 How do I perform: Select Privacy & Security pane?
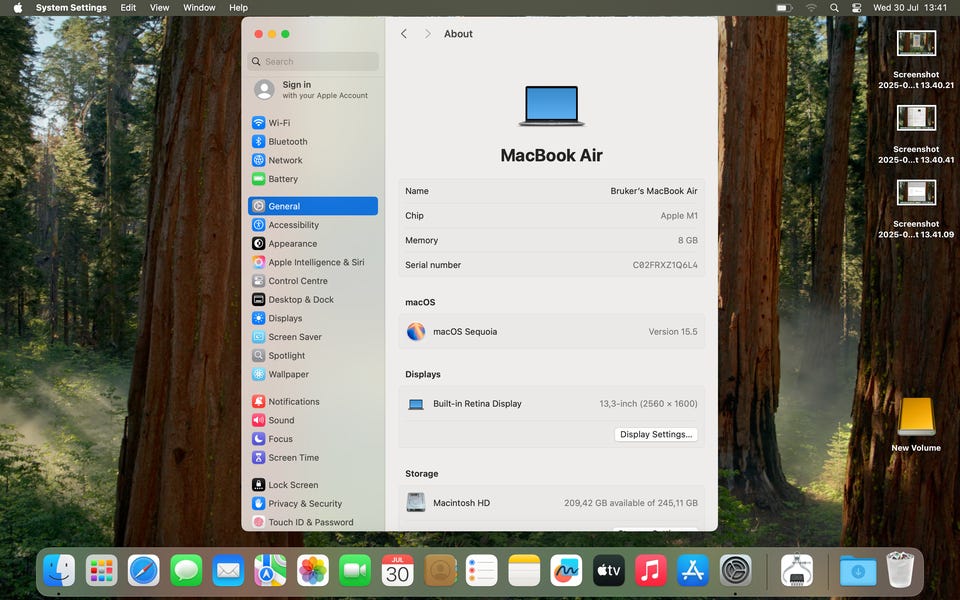304,504
